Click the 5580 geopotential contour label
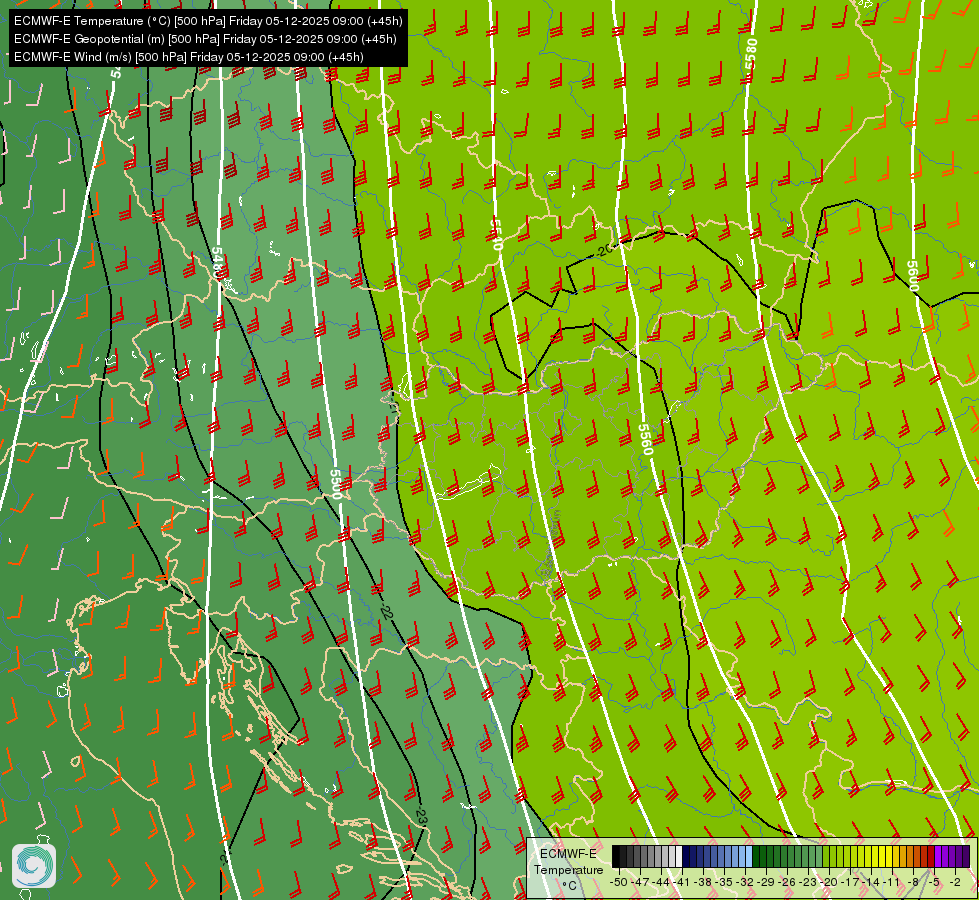Screen dimensions: 979x900 click(750, 54)
